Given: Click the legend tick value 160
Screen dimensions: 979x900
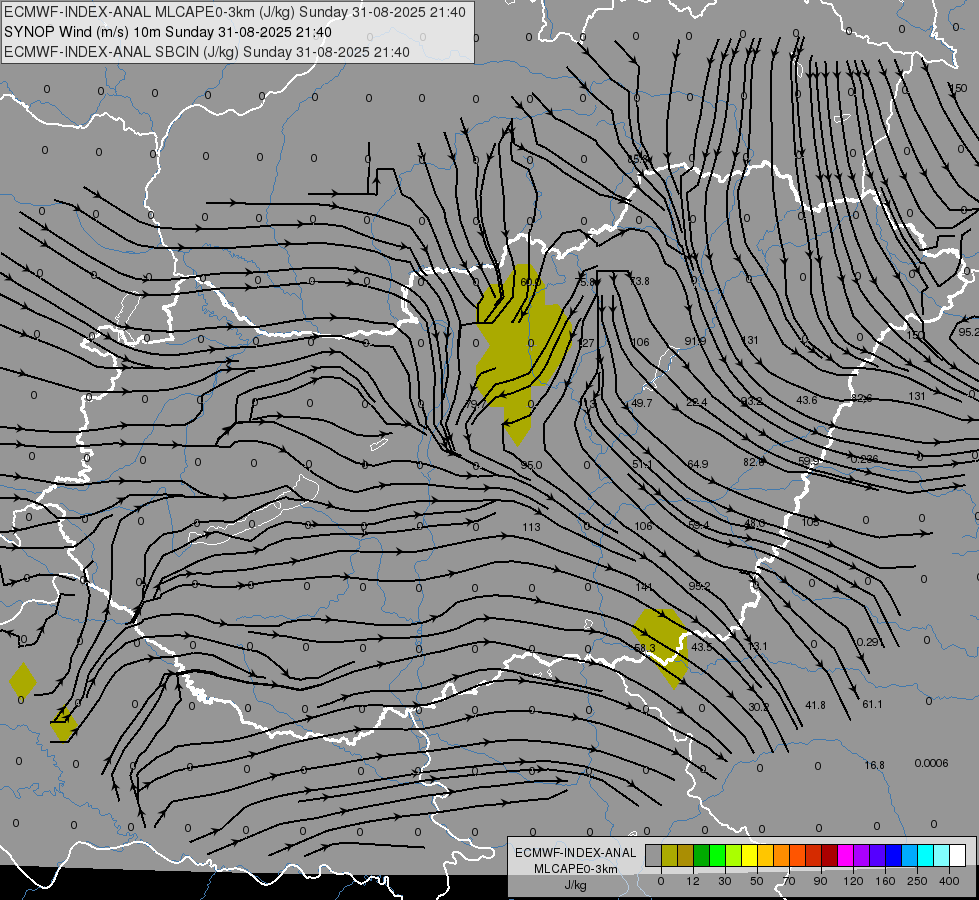Looking at the screenshot, I should 885,881.
